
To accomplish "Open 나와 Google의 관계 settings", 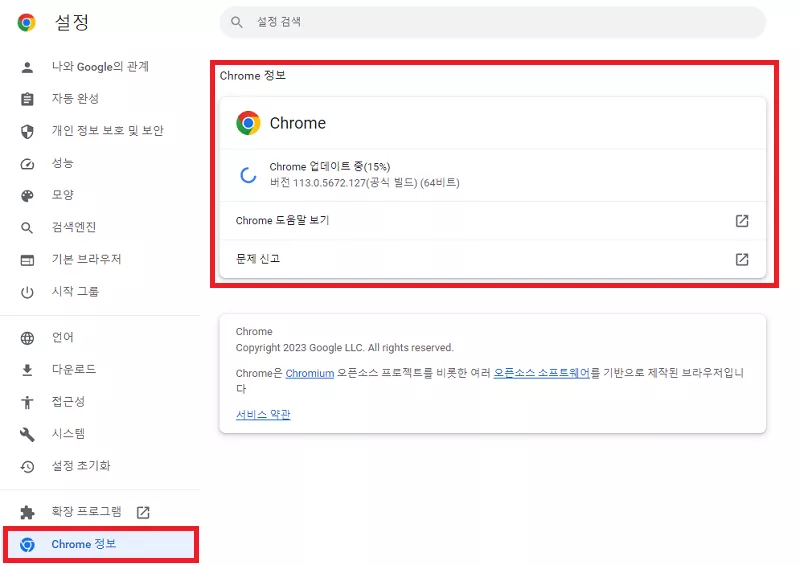I will pos(100,67).
